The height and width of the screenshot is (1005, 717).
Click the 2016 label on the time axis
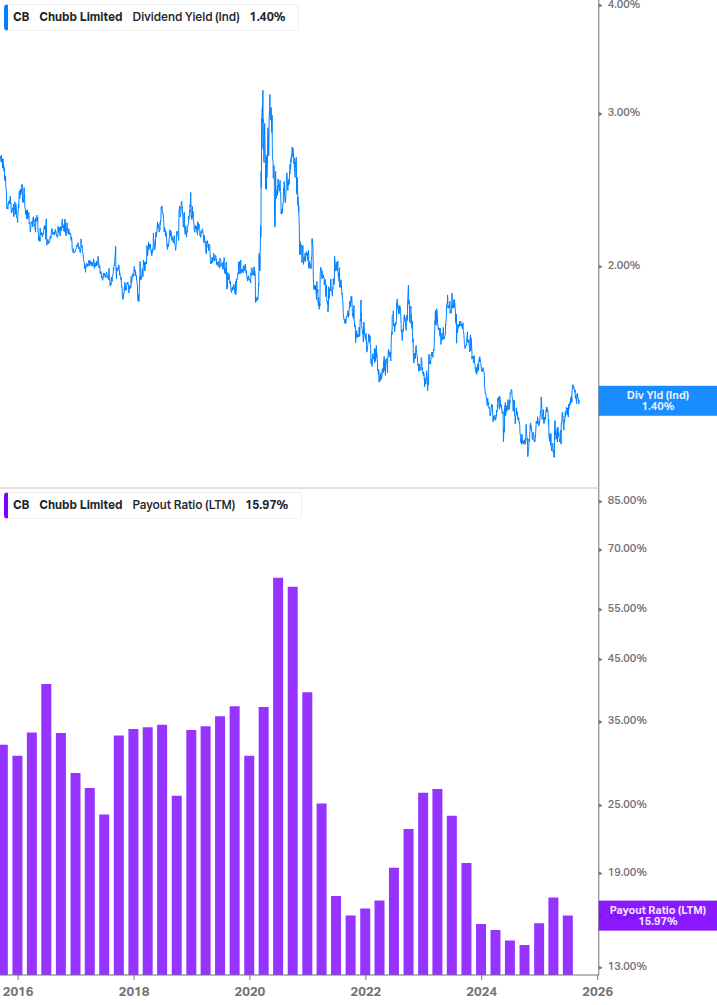pyautogui.click(x=18, y=992)
